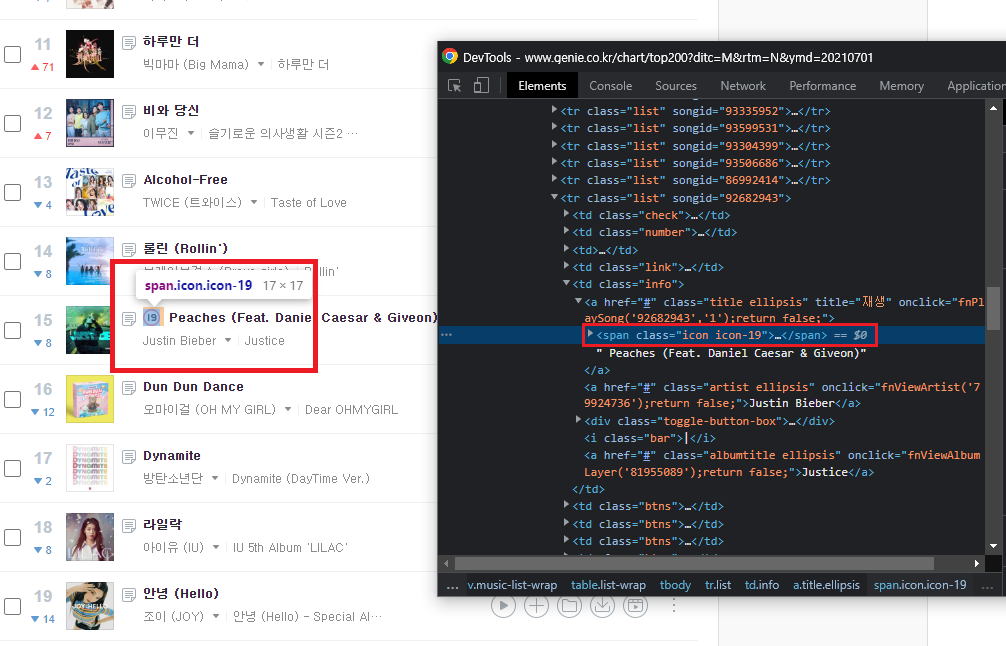1006x646 pixels.
Task: Check the checkbox for rank 19 안녕 (Hello)
Action: point(13,606)
